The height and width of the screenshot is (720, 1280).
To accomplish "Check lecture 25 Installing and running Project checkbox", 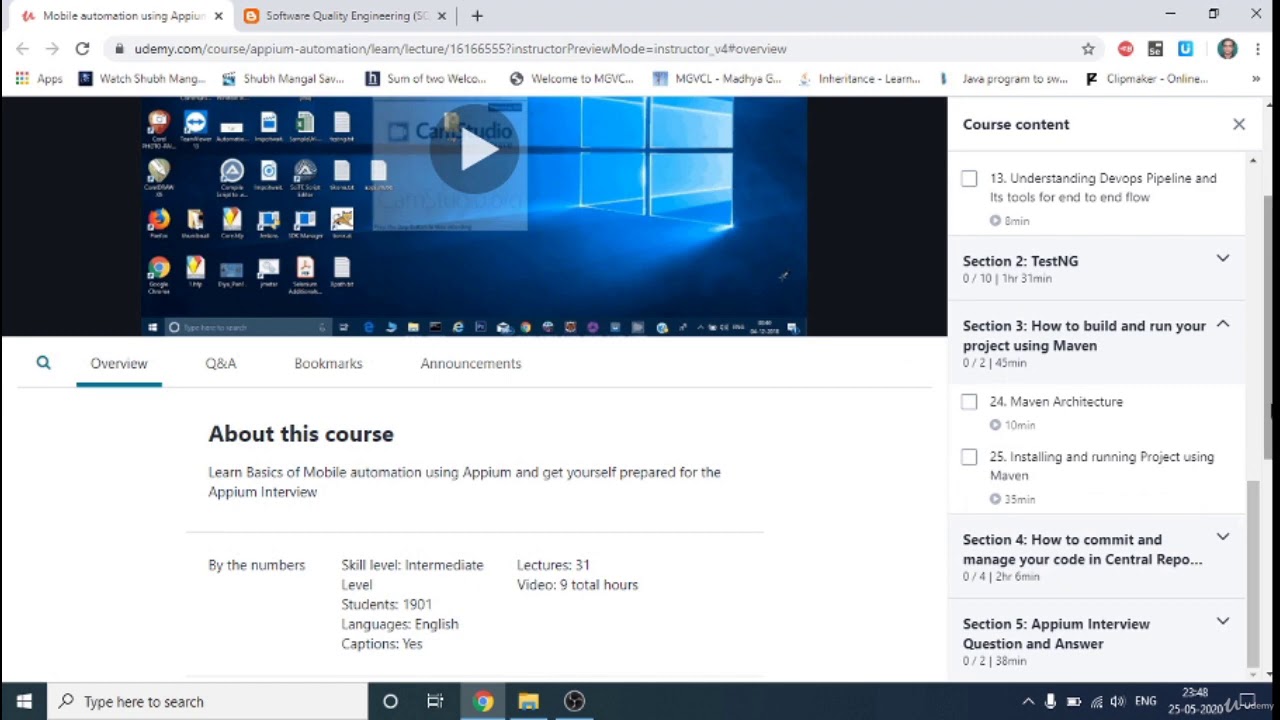I will tap(969, 457).
